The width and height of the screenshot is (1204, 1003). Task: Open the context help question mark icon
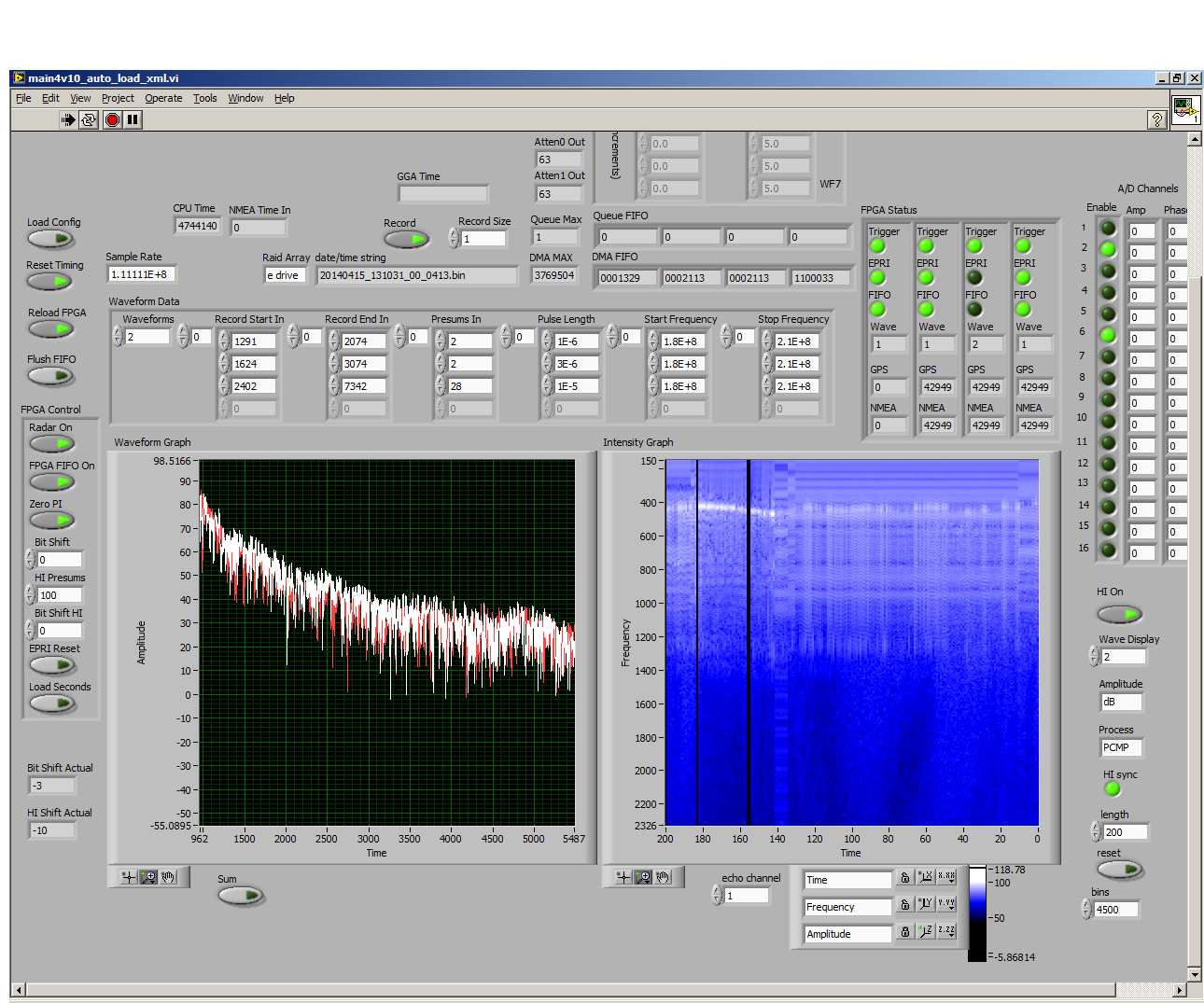click(x=1156, y=119)
